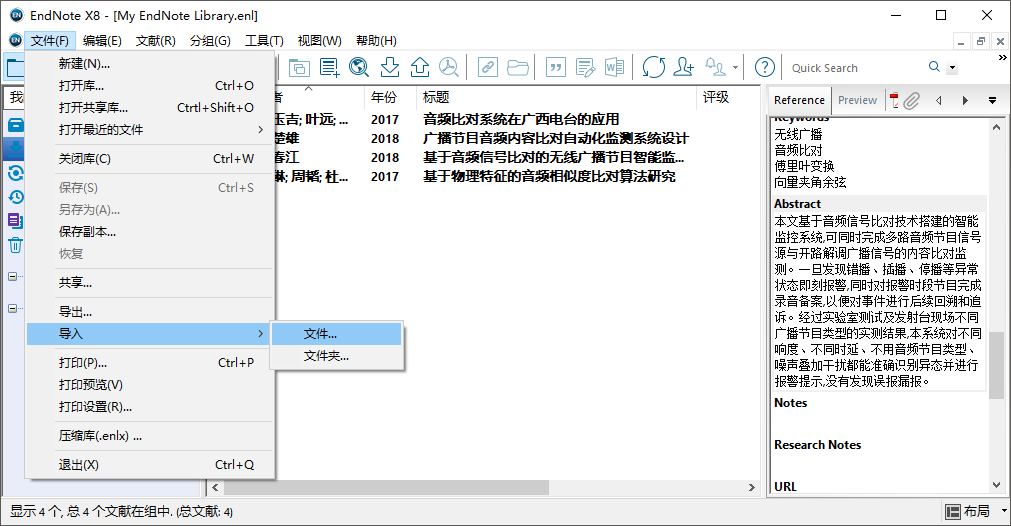Screen dimensions: 1011x526
Task: Click the Copy to Local Library toolbar icon
Action: coord(299,67)
